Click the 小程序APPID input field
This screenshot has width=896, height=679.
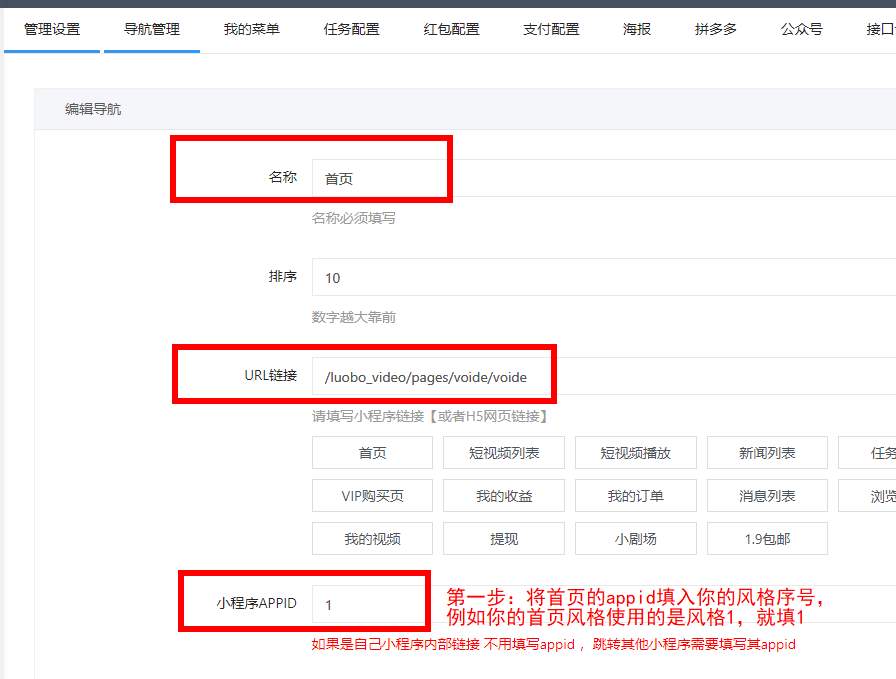[x=604, y=604]
